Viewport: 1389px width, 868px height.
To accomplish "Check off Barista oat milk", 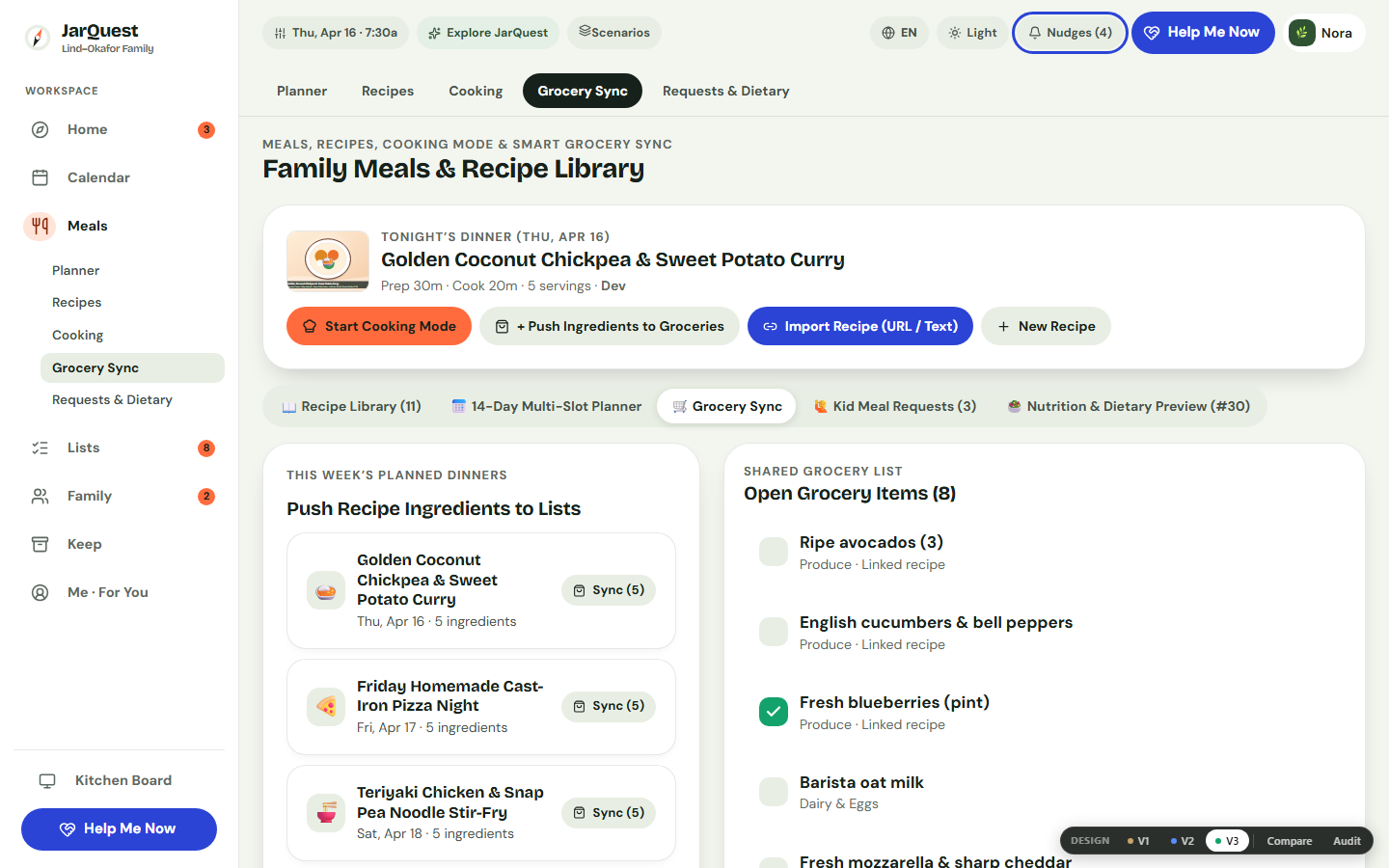I will point(774,792).
